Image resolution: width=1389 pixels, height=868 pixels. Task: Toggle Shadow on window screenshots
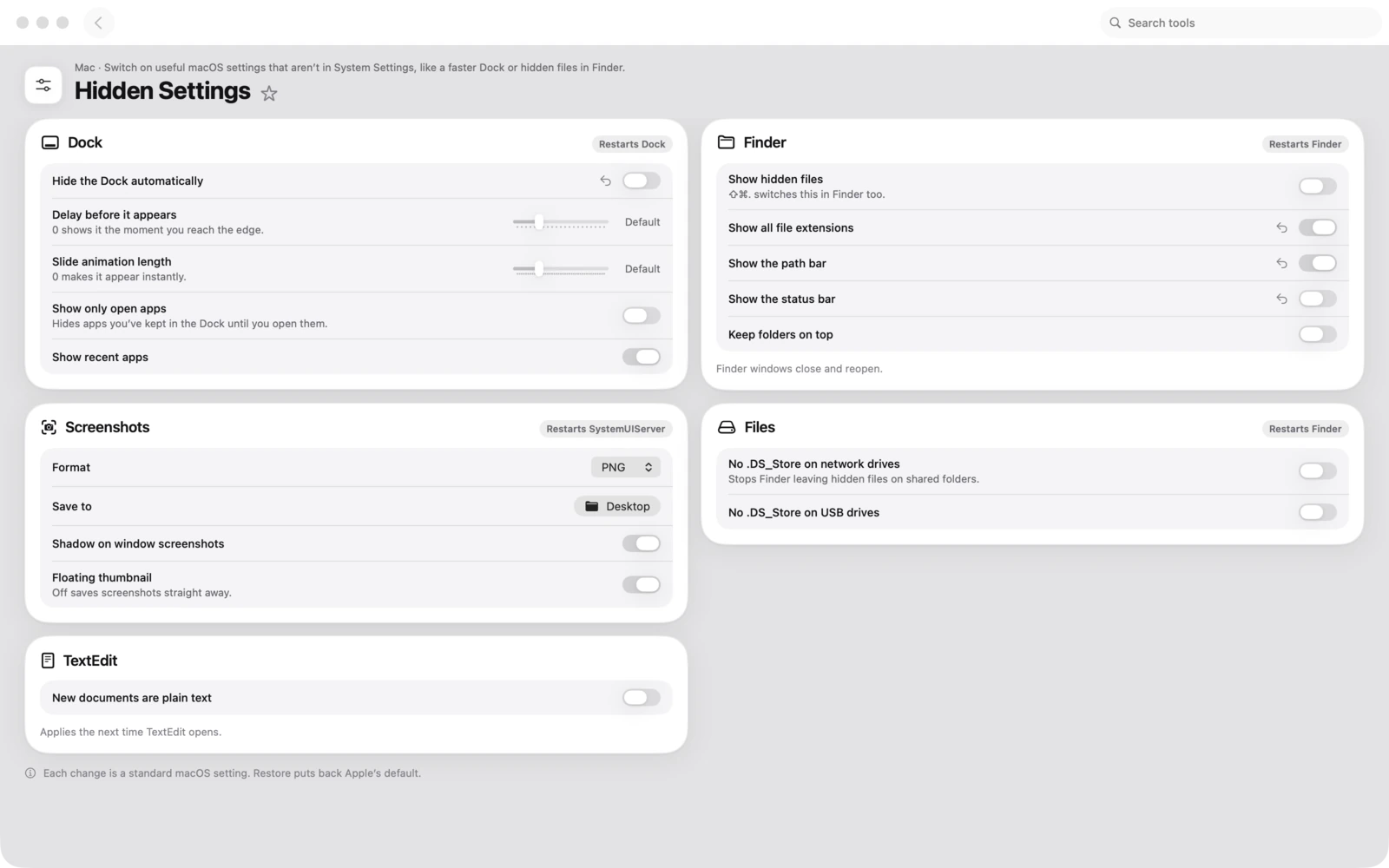[x=642, y=543]
